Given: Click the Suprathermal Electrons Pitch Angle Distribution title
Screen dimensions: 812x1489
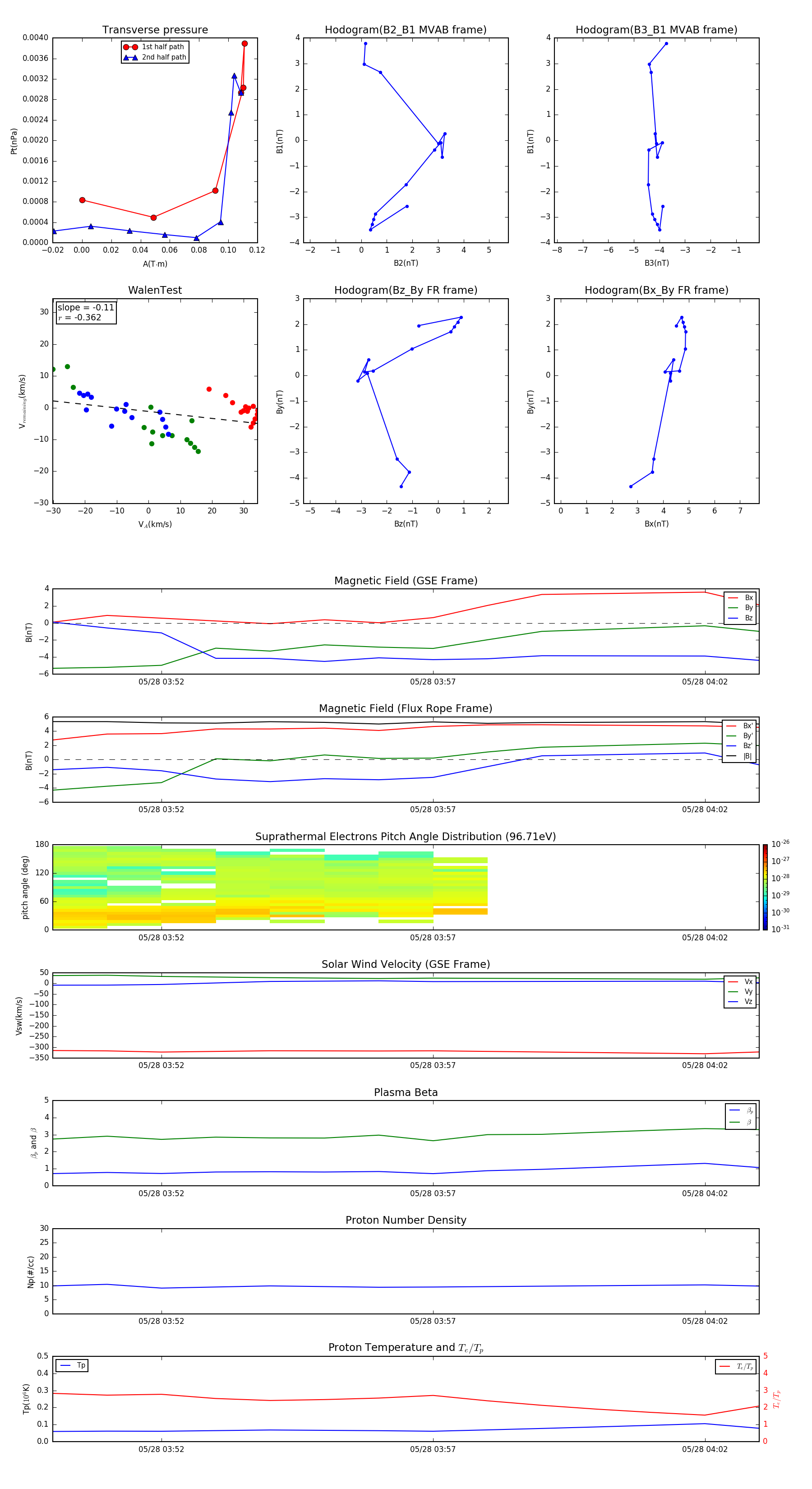Looking at the screenshot, I should point(406,837).
